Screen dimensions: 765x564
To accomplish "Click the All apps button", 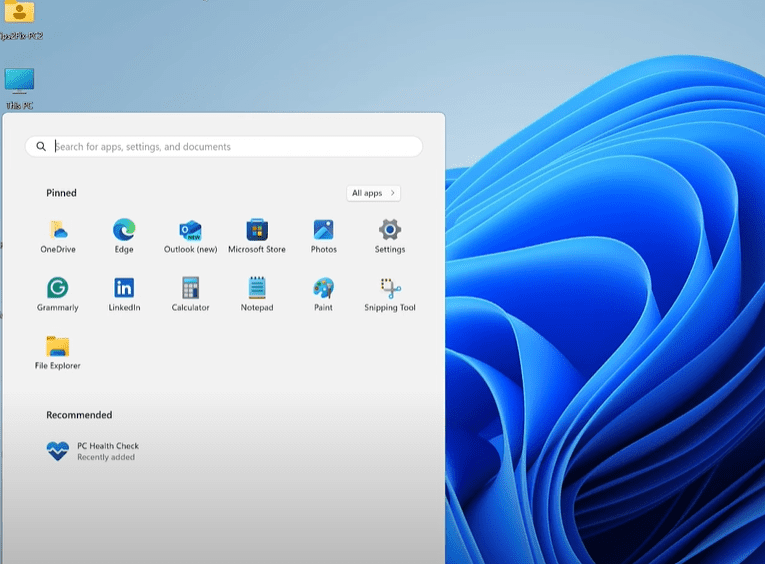I will (x=373, y=193).
